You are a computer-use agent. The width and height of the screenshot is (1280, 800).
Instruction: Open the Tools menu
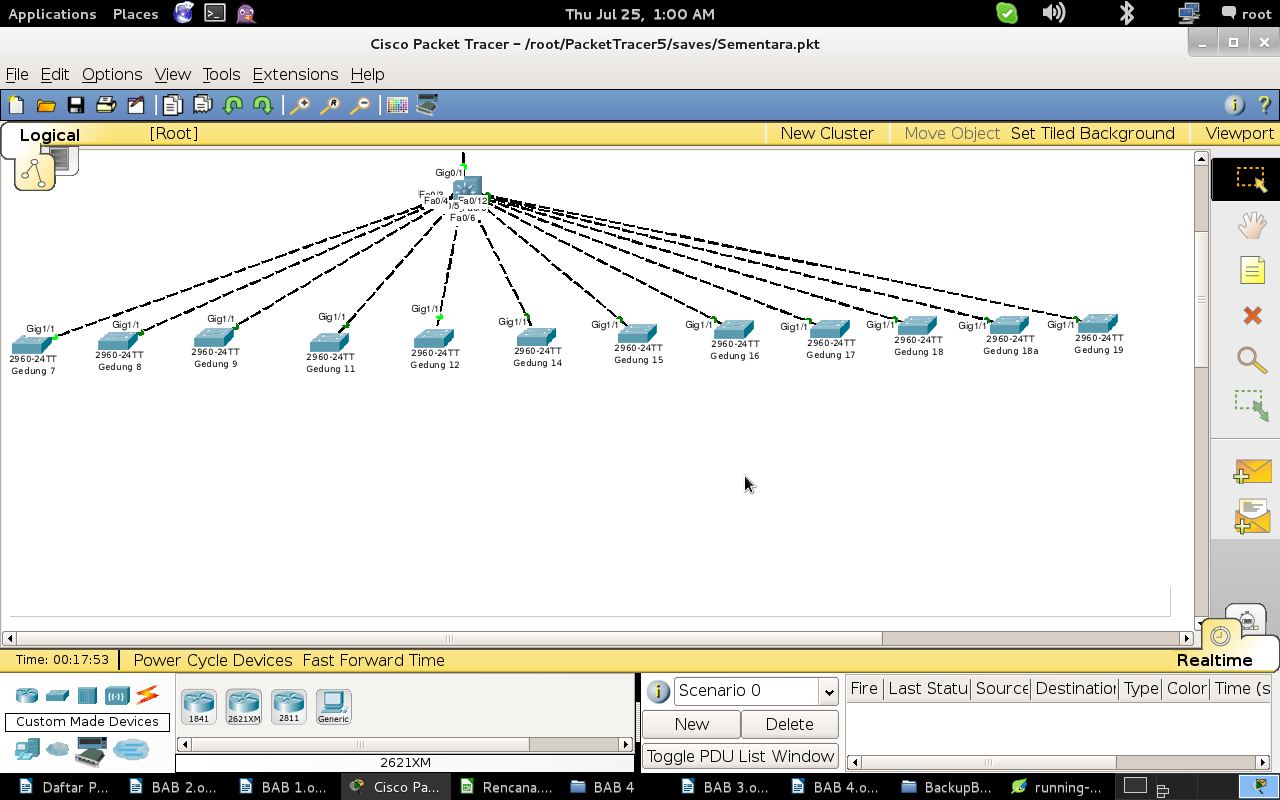(x=221, y=74)
